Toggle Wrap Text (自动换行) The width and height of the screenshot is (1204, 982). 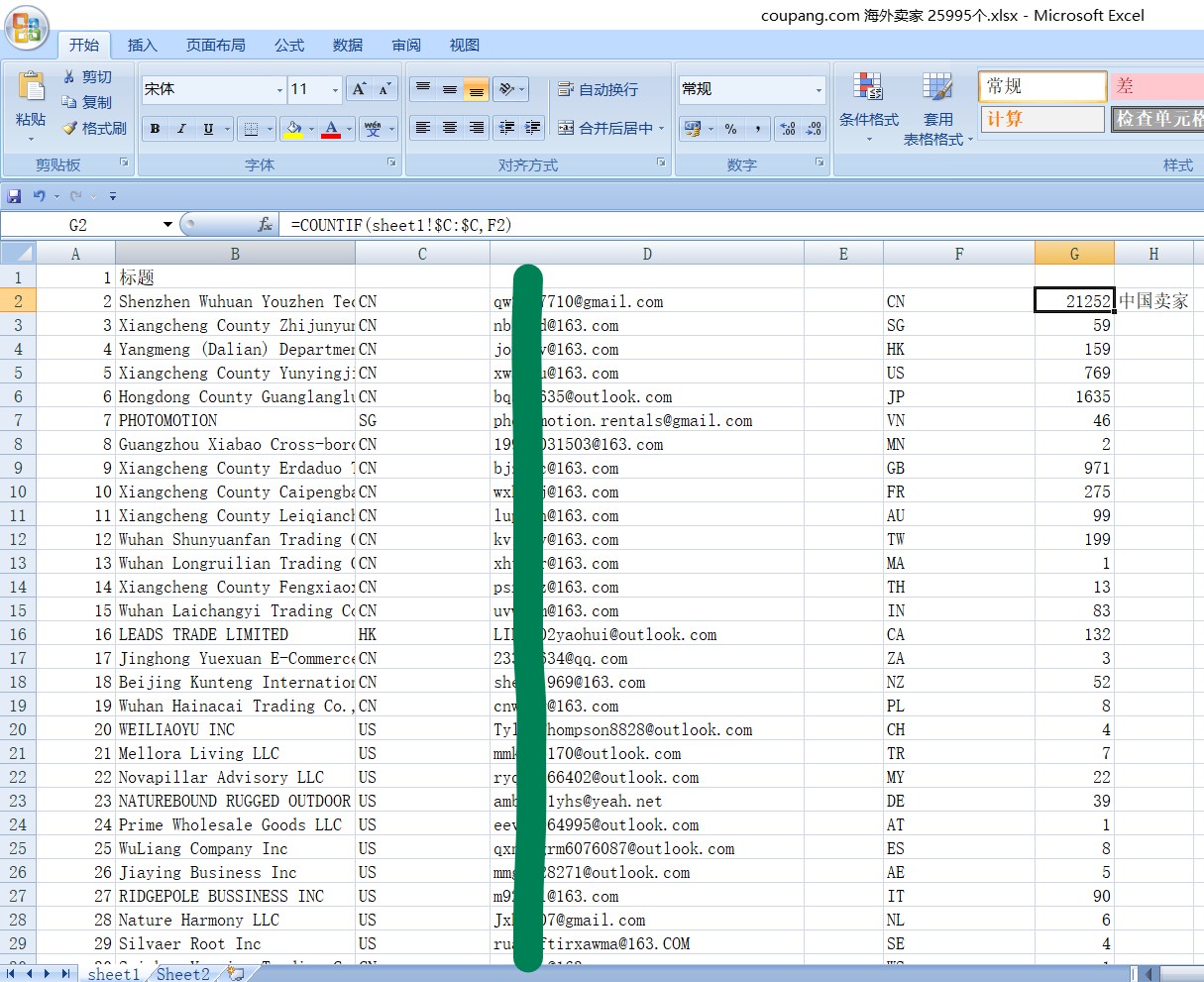[598, 89]
